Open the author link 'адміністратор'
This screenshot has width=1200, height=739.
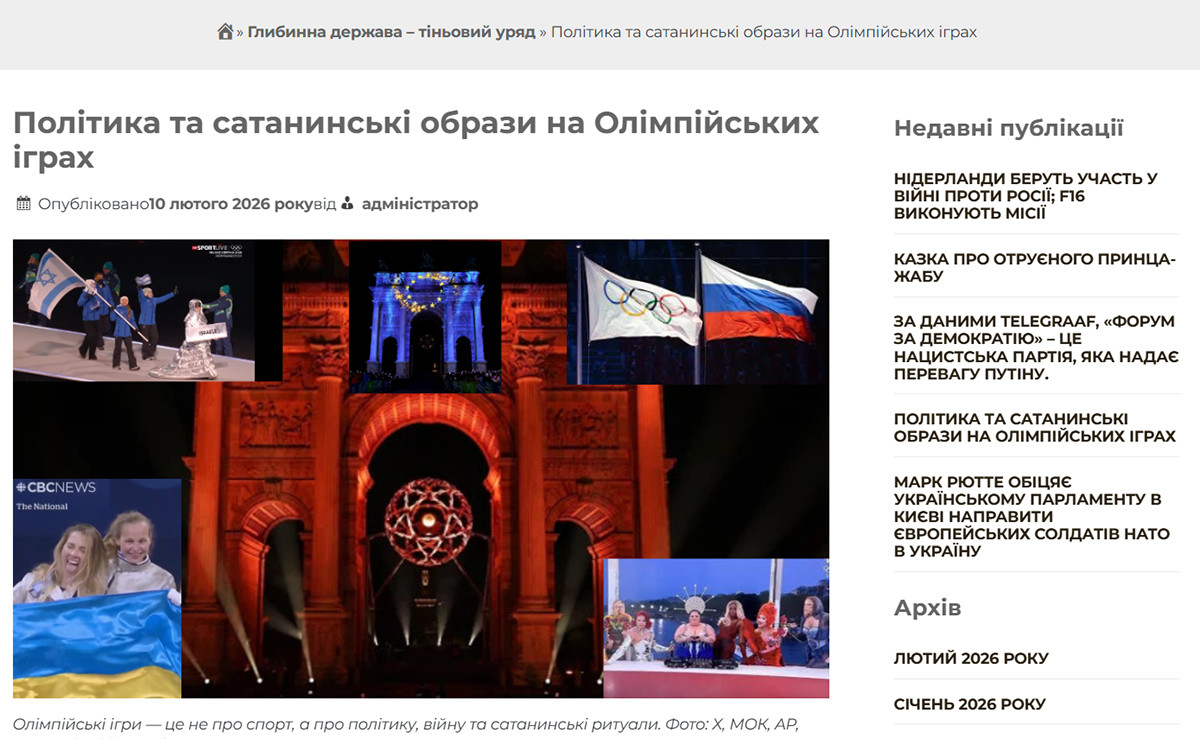pos(420,204)
